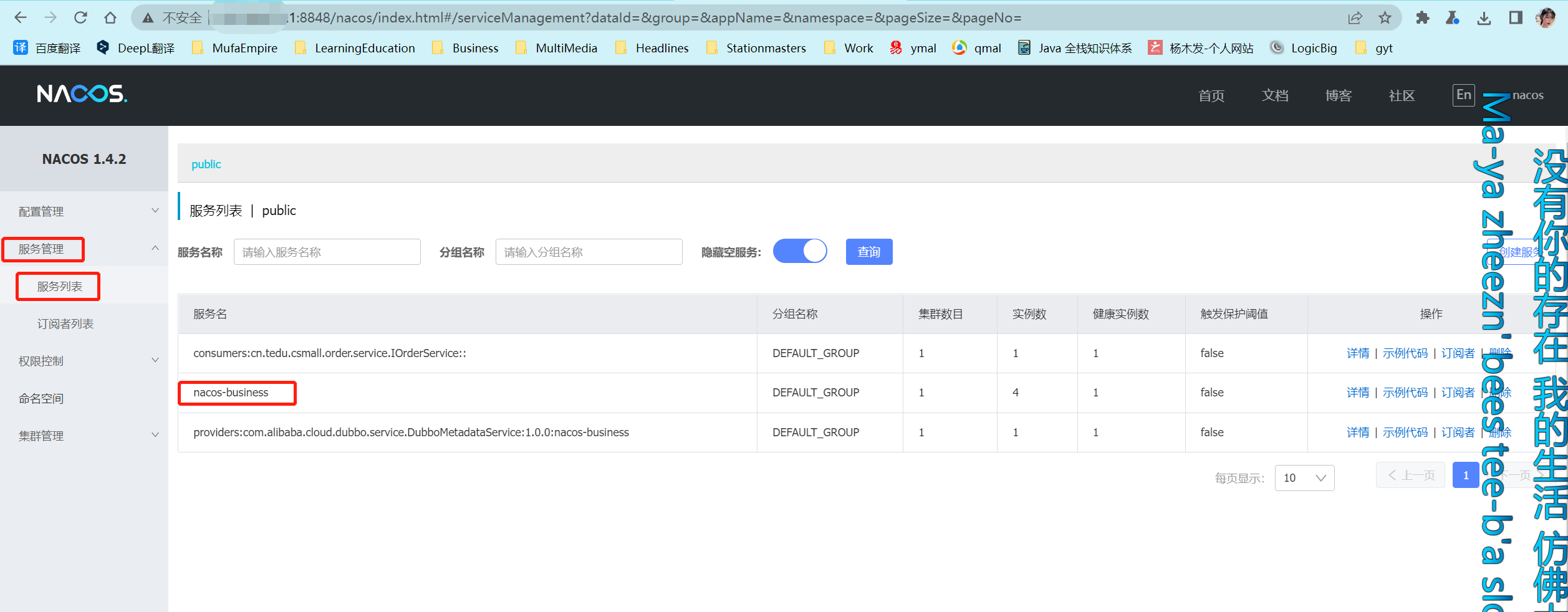The image size is (1568, 612).
Task: Open the Headlines bookmark folder
Action: [x=652, y=48]
